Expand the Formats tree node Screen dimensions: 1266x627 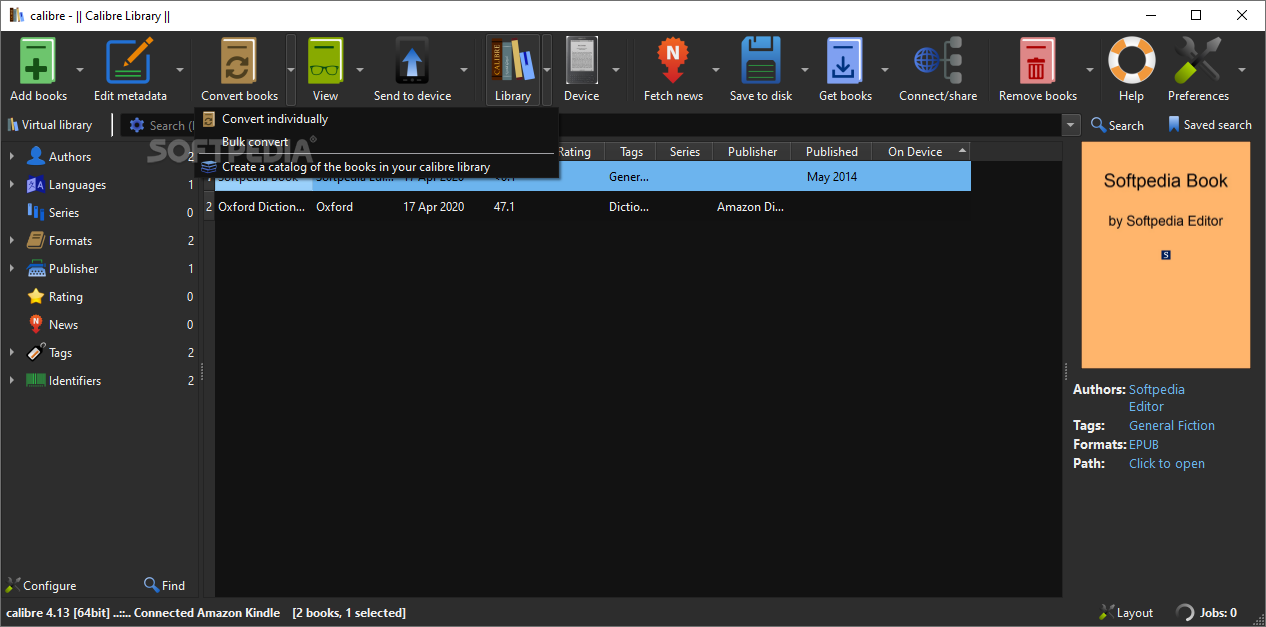(12, 241)
